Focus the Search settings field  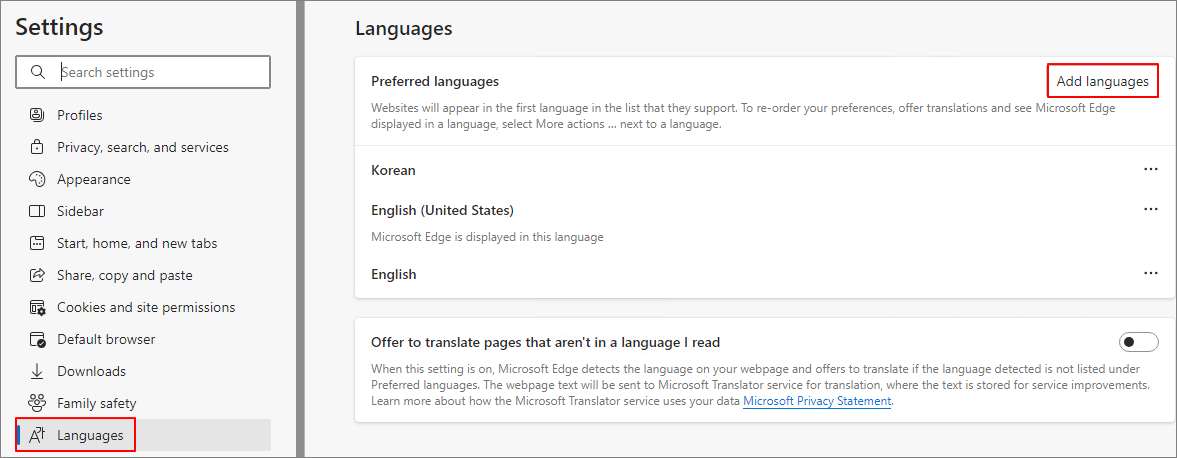tap(143, 73)
